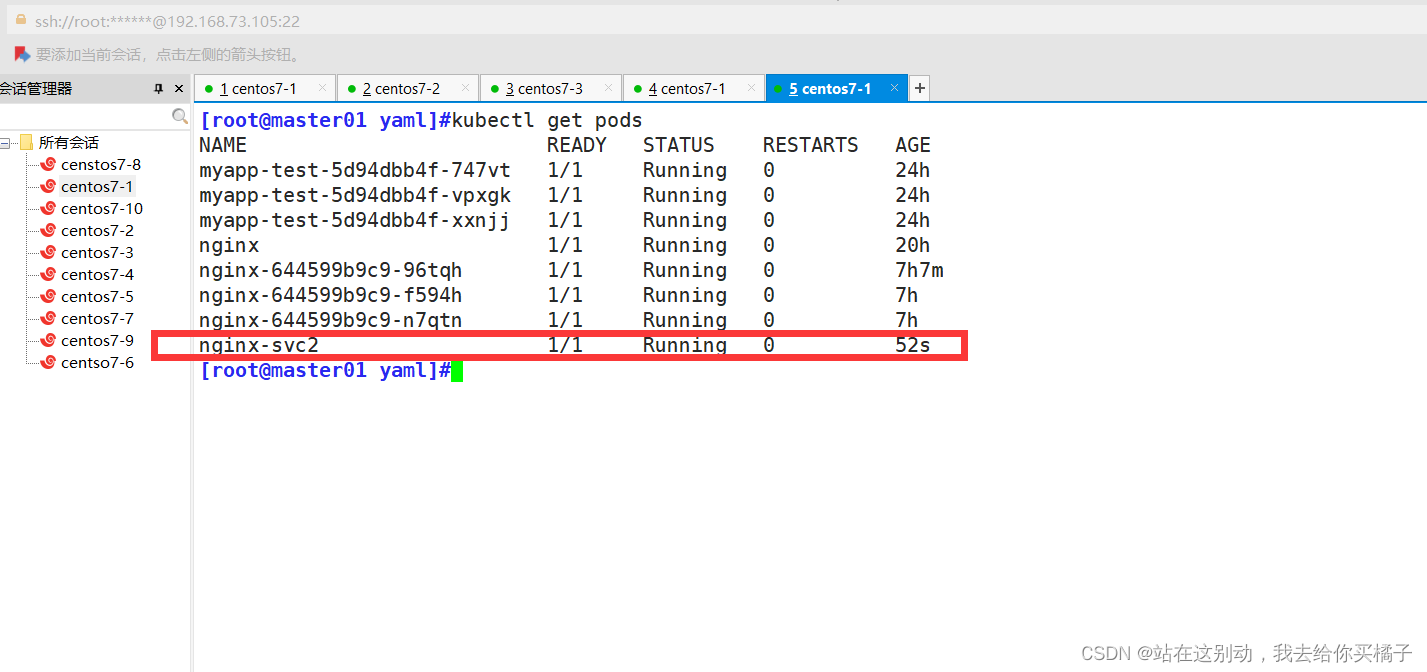Open session centso7-6
This screenshot has height=672, width=1427.
[97, 362]
